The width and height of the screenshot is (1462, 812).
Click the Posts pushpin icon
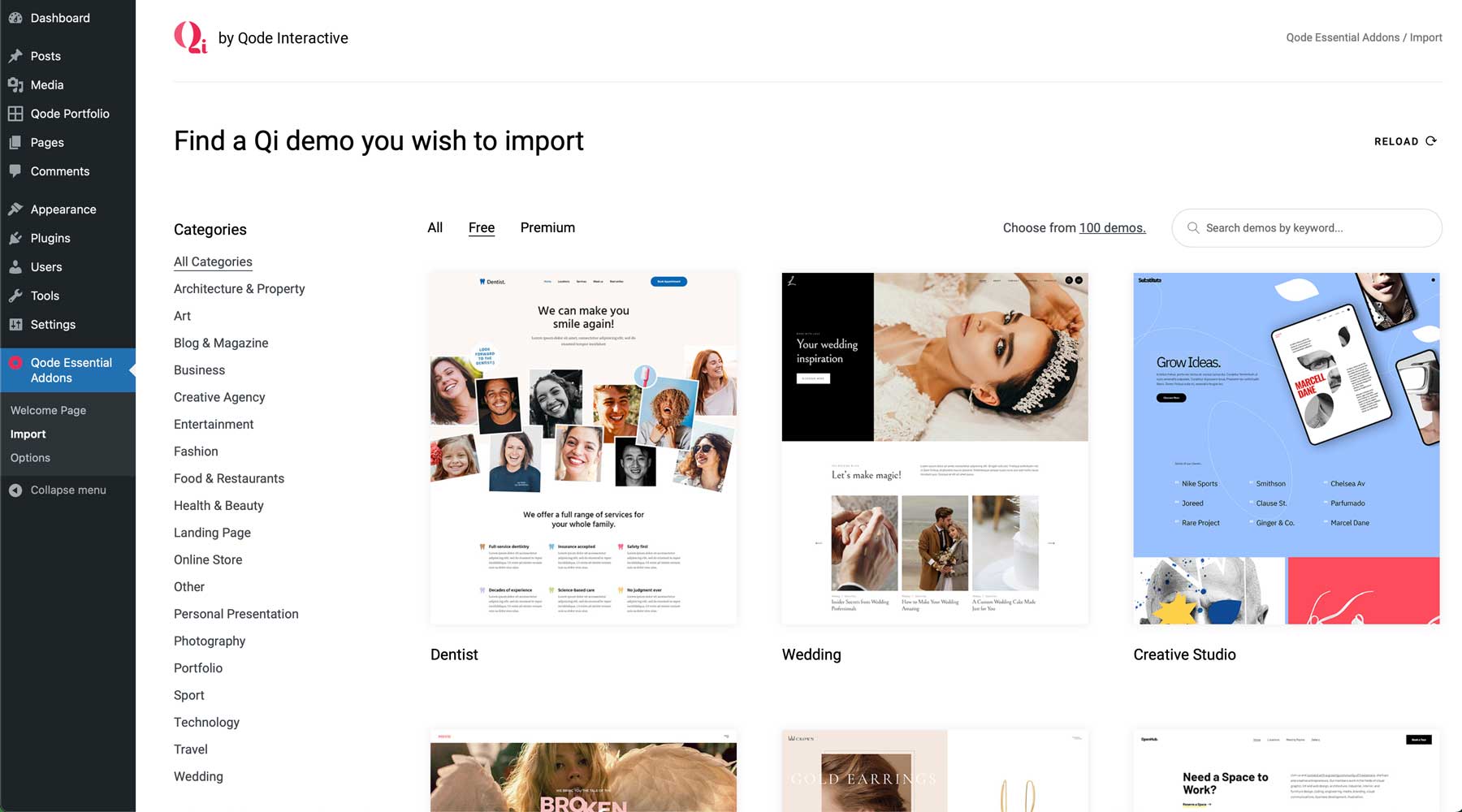coord(15,56)
